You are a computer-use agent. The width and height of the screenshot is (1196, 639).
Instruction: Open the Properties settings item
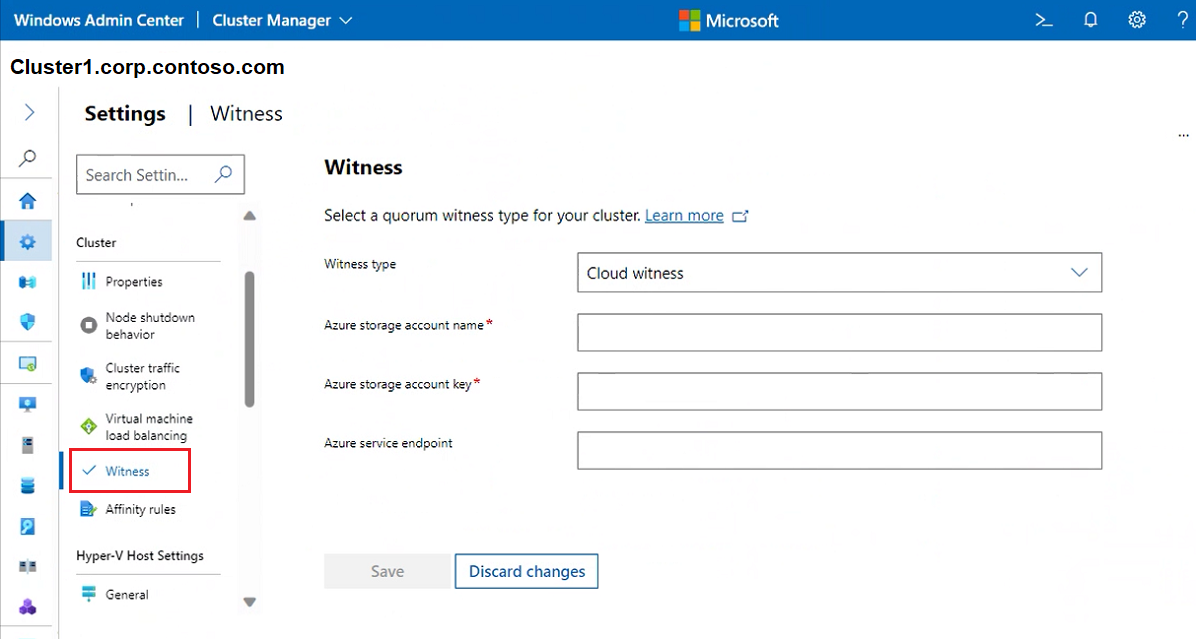[x=133, y=281]
